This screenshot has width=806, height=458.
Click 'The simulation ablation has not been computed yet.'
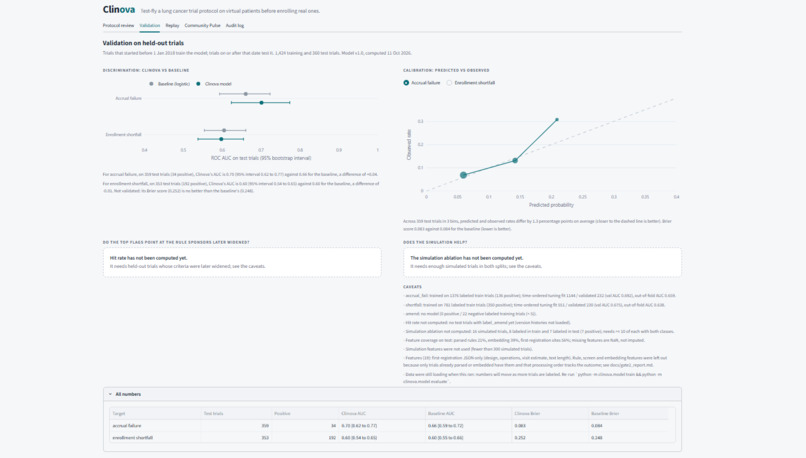(467, 258)
